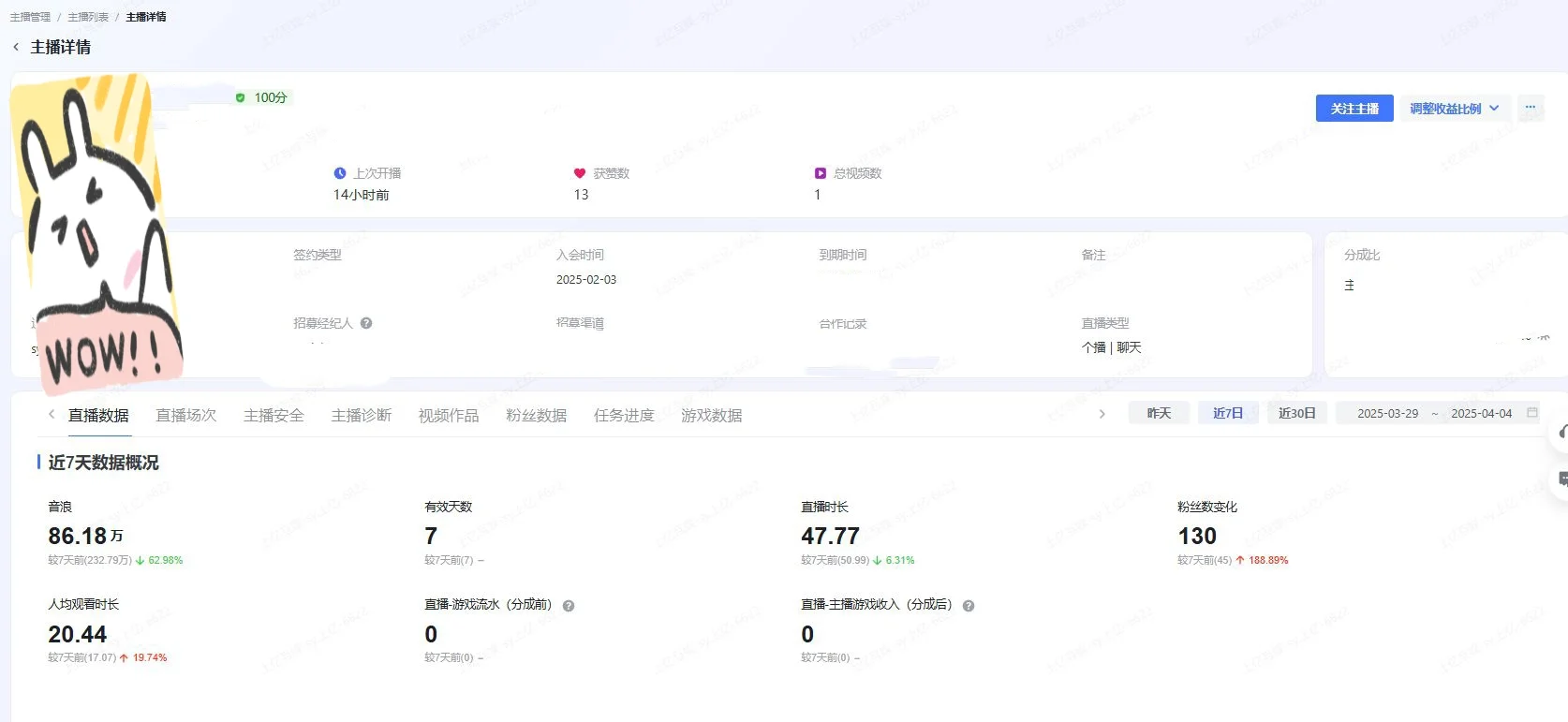Open the 视频作品 tab
The width and height of the screenshot is (1568, 722).
click(x=449, y=415)
